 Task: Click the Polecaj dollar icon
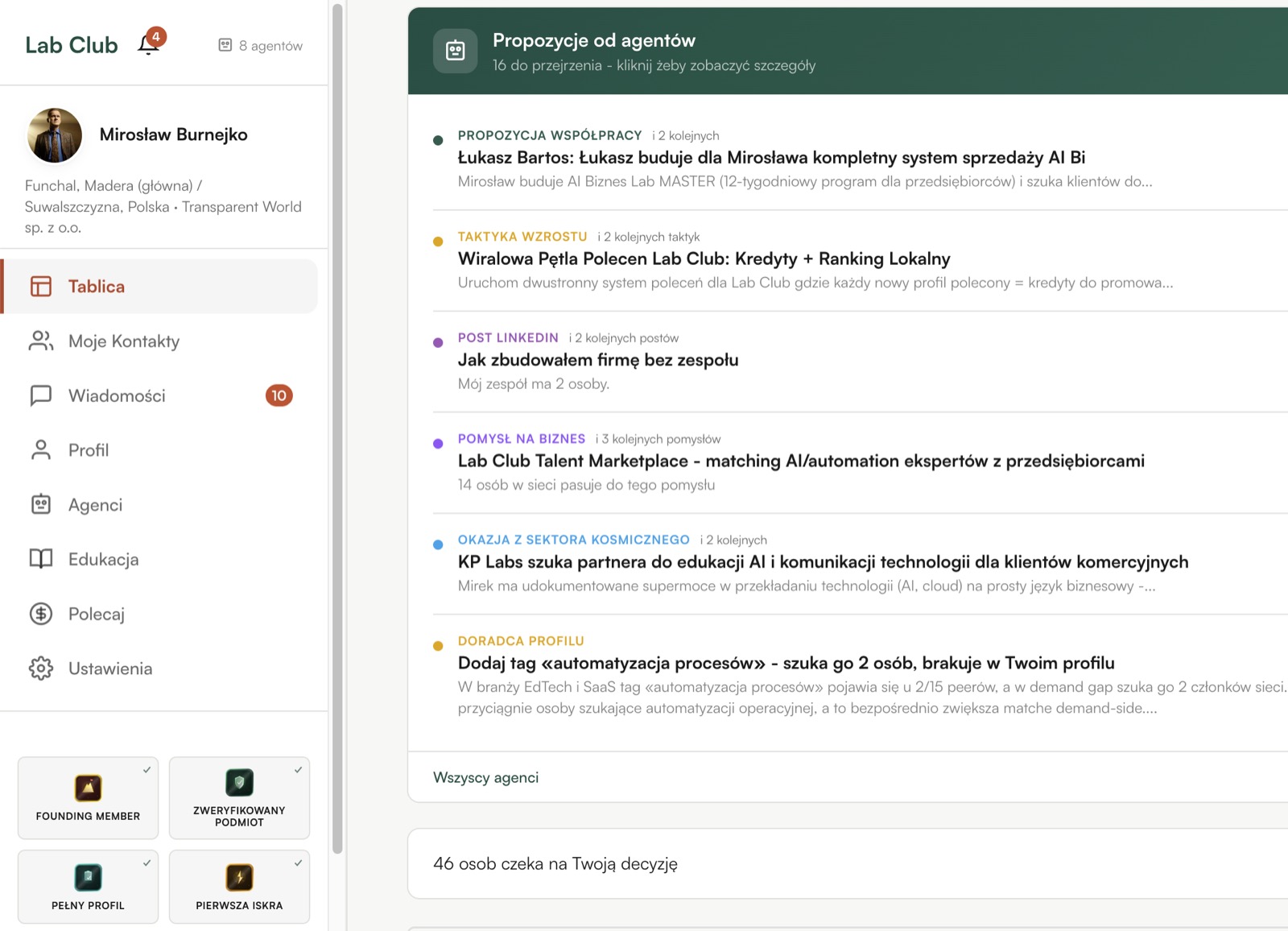(x=41, y=614)
